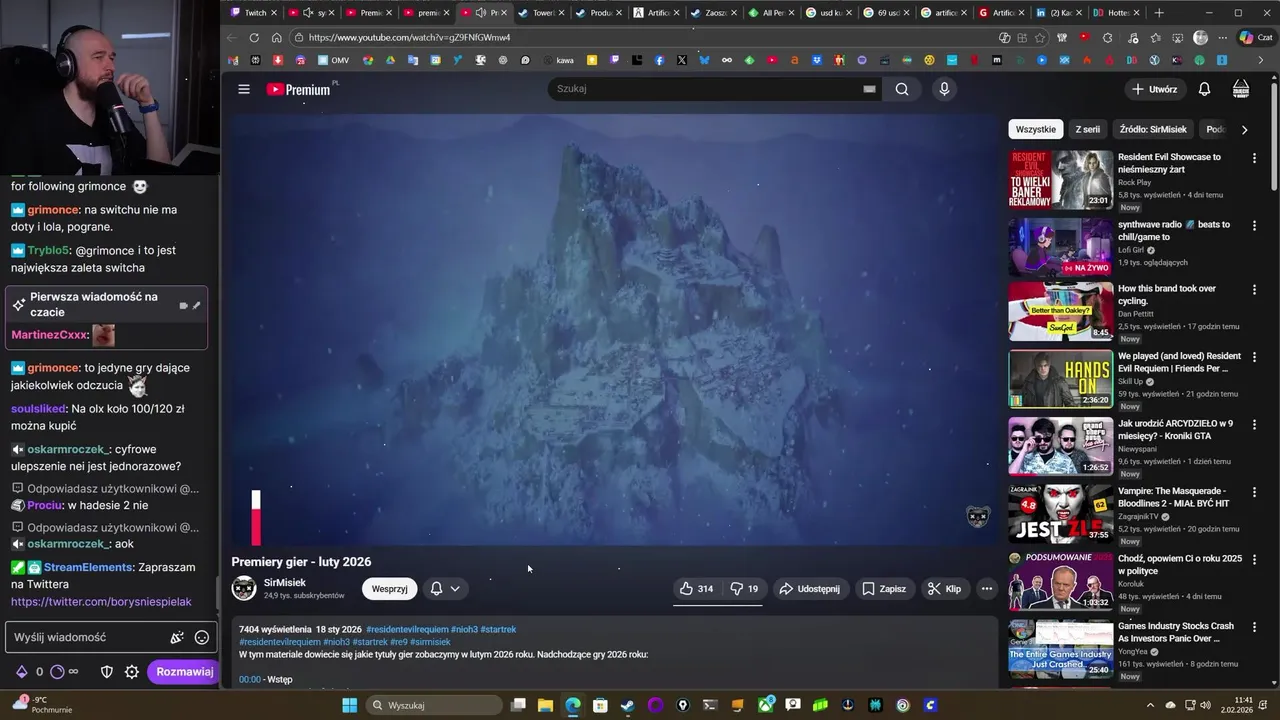The width and height of the screenshot is (1280, 720).
Task: Open Windows Start menu
Action: point(349,705)
